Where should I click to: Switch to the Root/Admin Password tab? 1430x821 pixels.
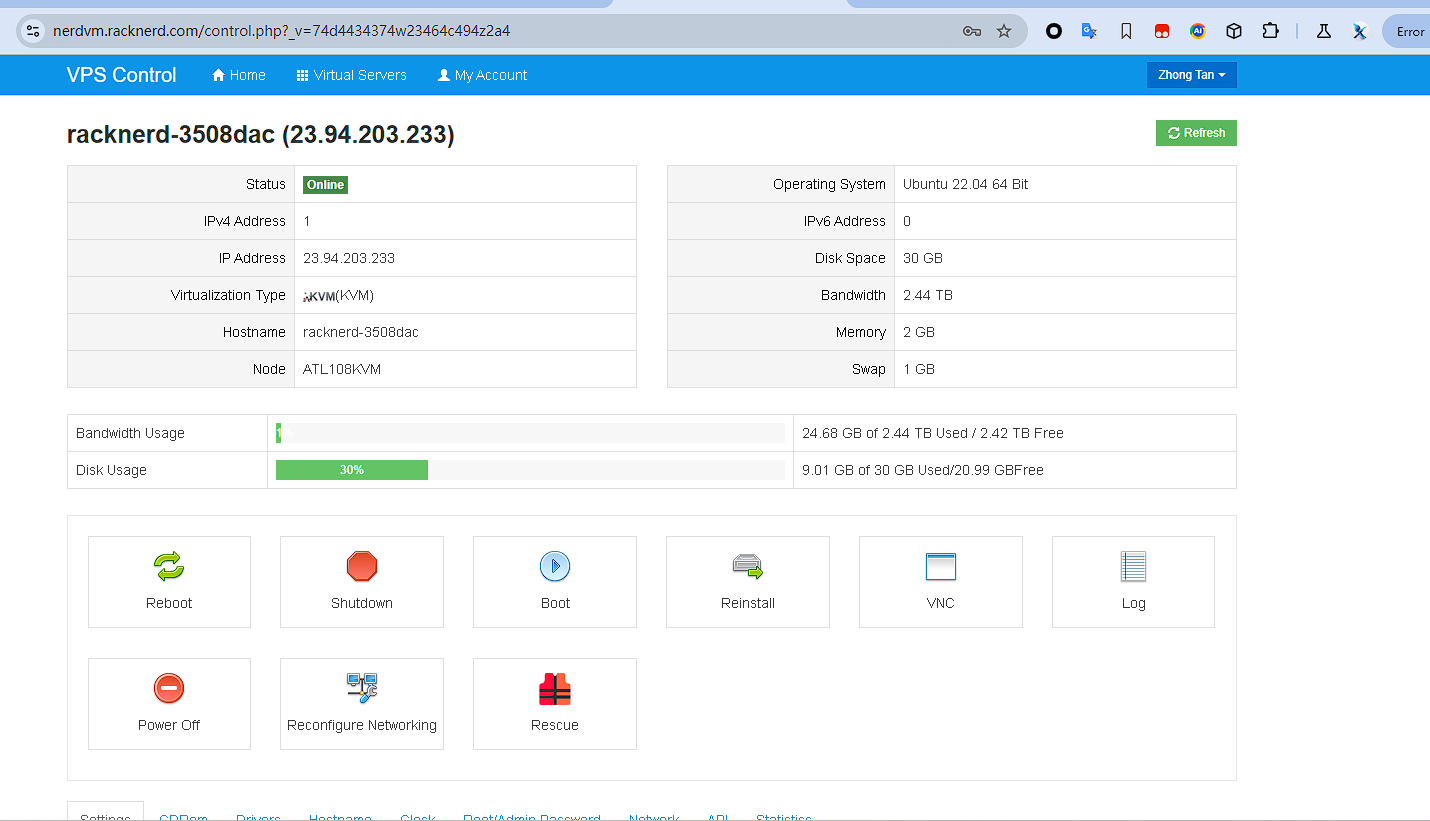tap(532, 816)
